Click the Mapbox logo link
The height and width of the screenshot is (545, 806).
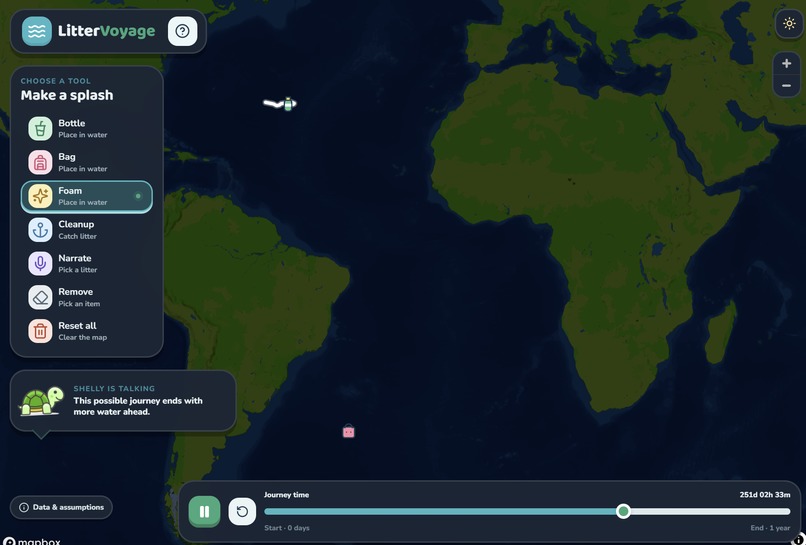[x=32, y=541]
